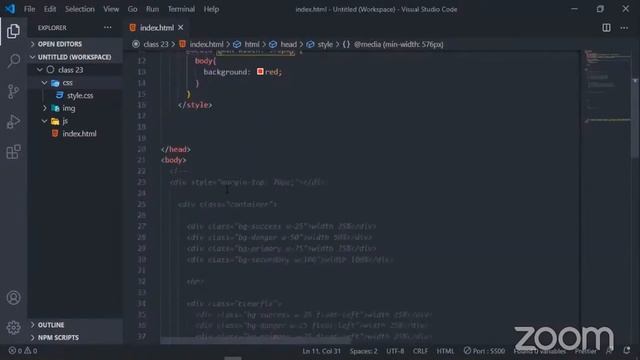
Task: Click the VS Code logo icon
Action: pos(10,9)
